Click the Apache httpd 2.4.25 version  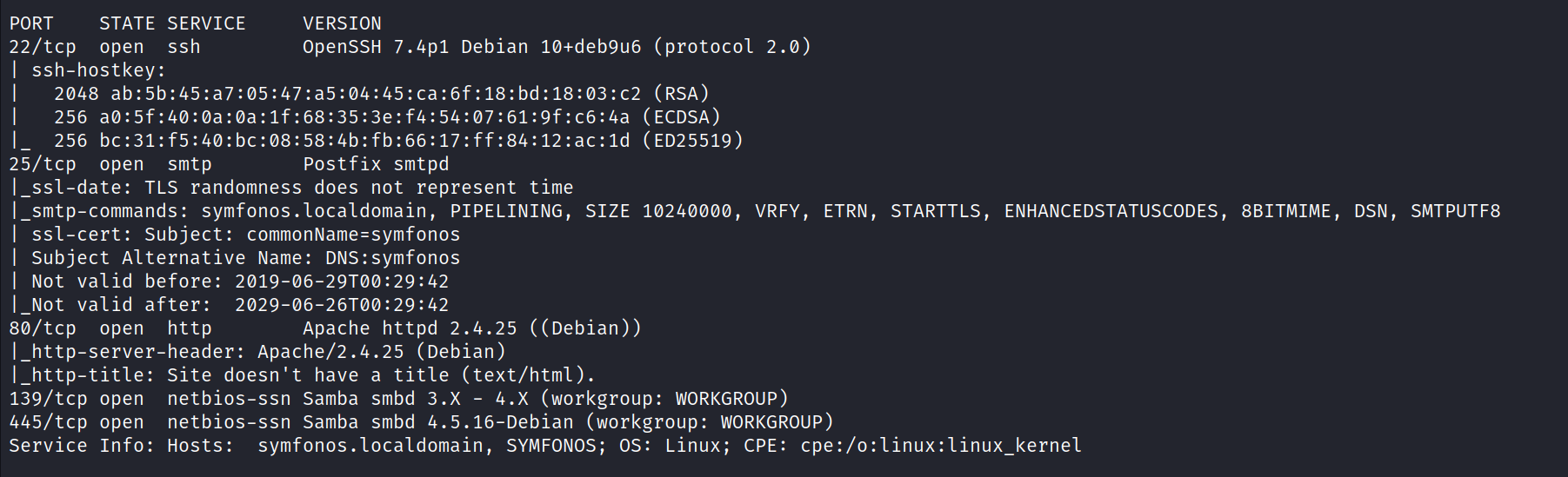point(410,328)
